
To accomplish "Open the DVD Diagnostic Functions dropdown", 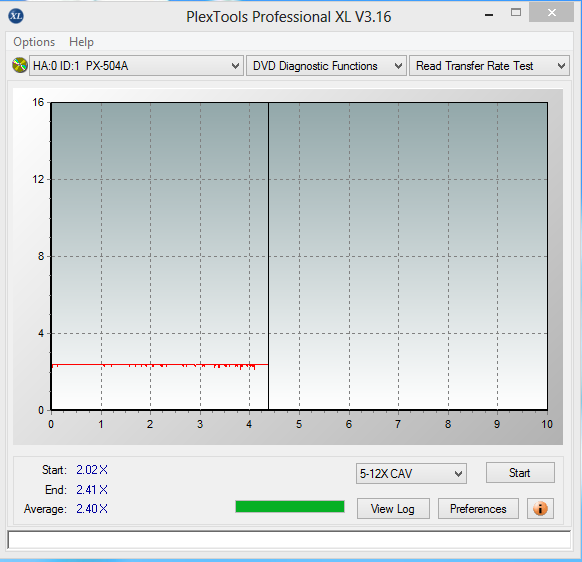I will [326, 66].
